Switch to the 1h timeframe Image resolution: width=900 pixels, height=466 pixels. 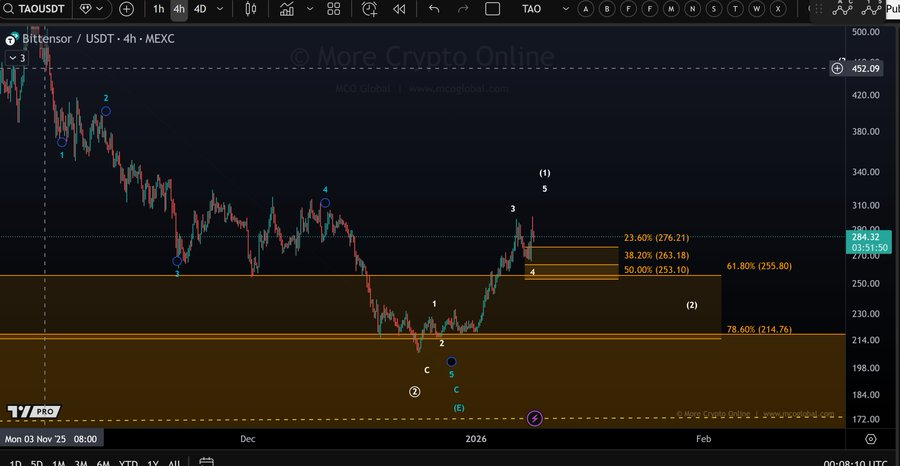point(159,9)
